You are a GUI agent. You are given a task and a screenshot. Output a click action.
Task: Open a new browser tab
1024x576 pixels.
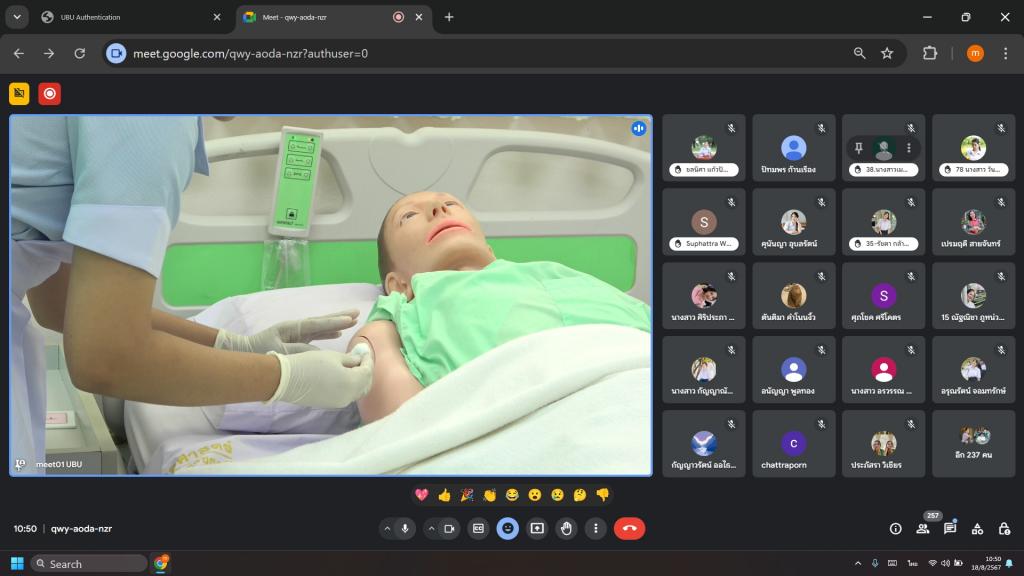pos(449,17)
